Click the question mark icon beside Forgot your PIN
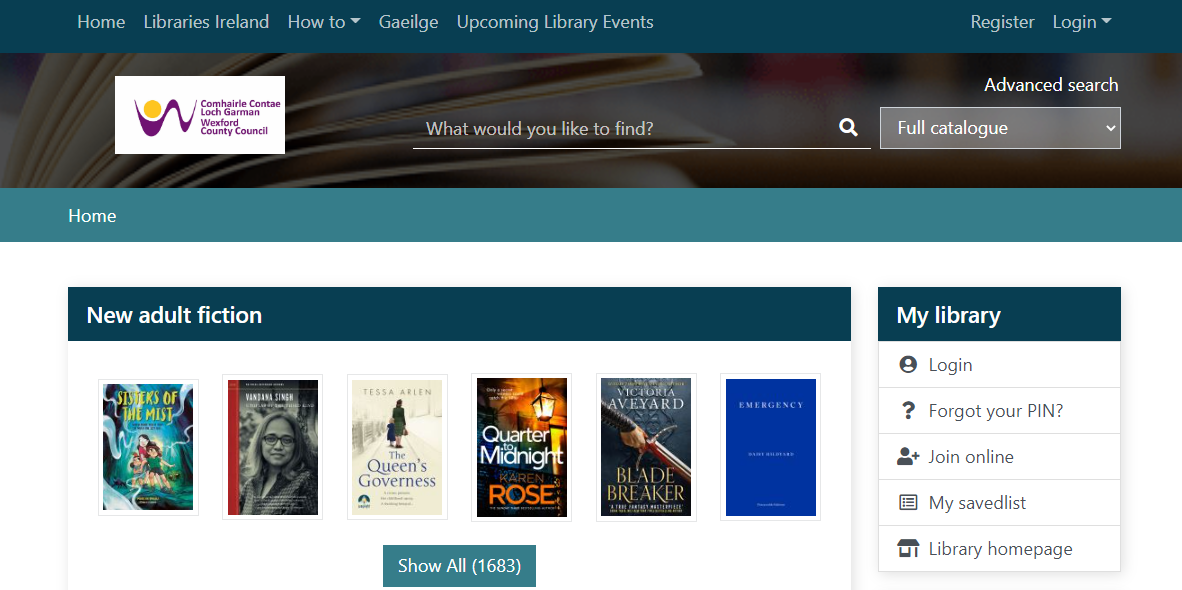The width and height of the screenshot is (1182, 590). [x=908, y=411]
